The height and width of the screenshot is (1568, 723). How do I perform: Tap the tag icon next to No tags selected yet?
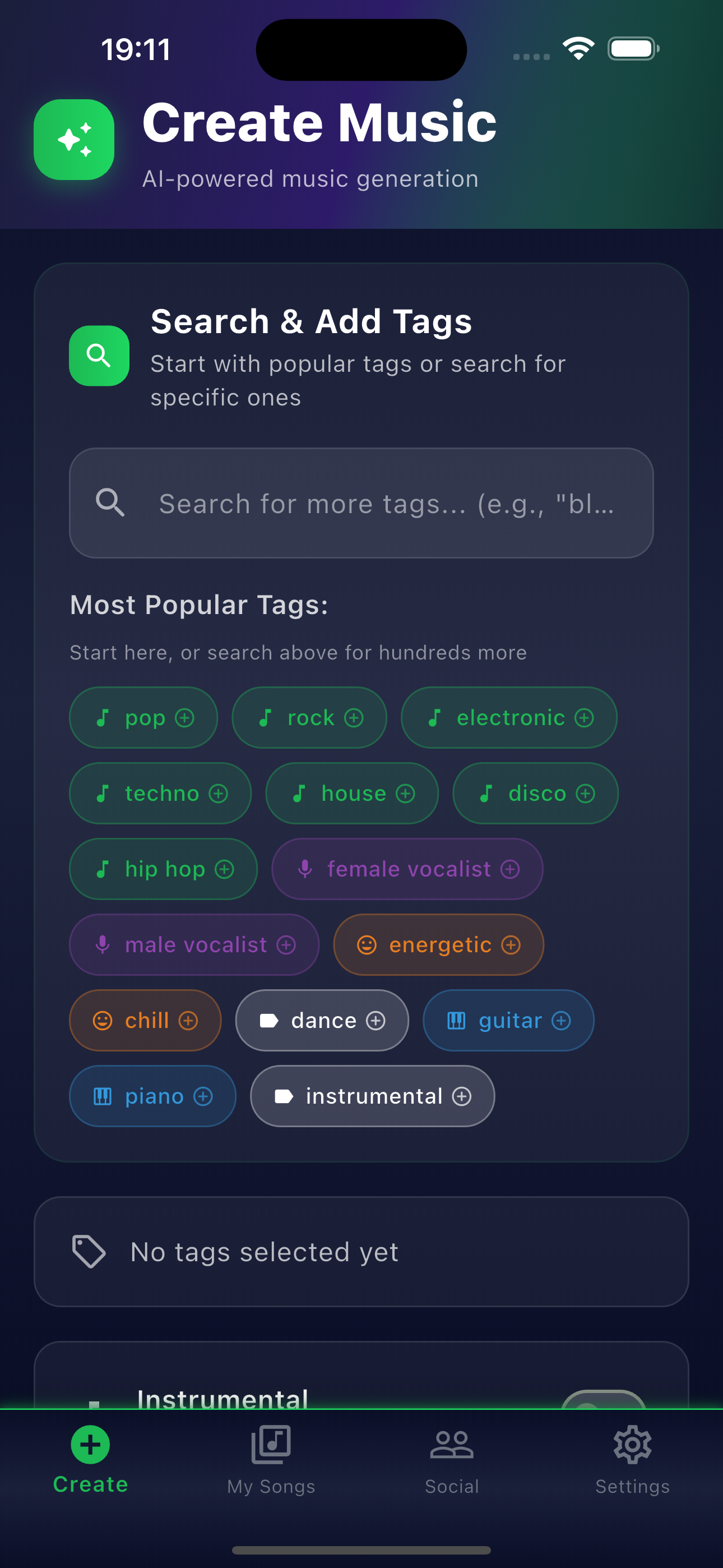(x=89, y=1252)
